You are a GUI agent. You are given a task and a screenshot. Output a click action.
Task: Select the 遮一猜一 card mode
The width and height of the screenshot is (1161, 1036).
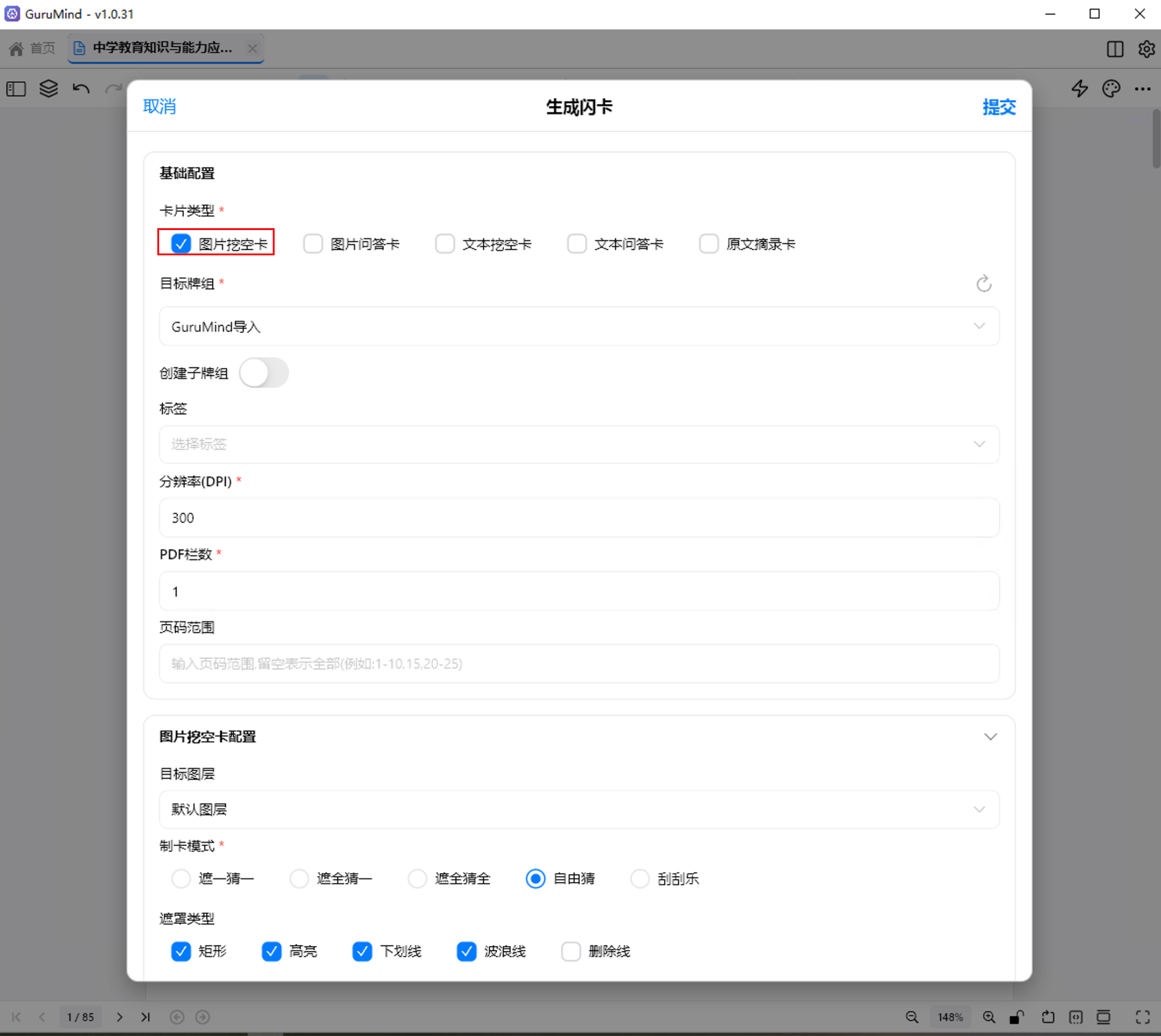[x=180, y=879]
